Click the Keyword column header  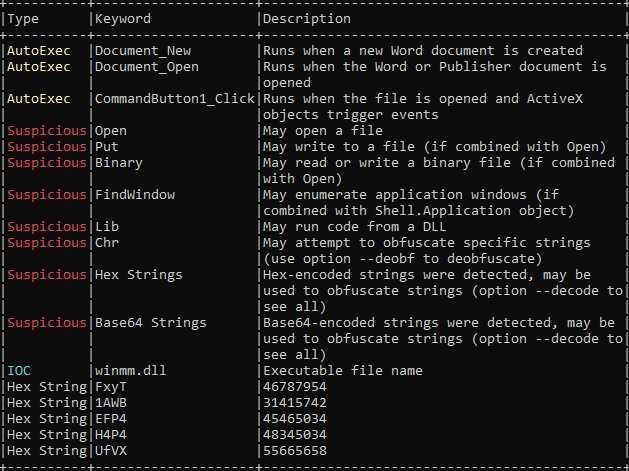[x=123, y=19]
